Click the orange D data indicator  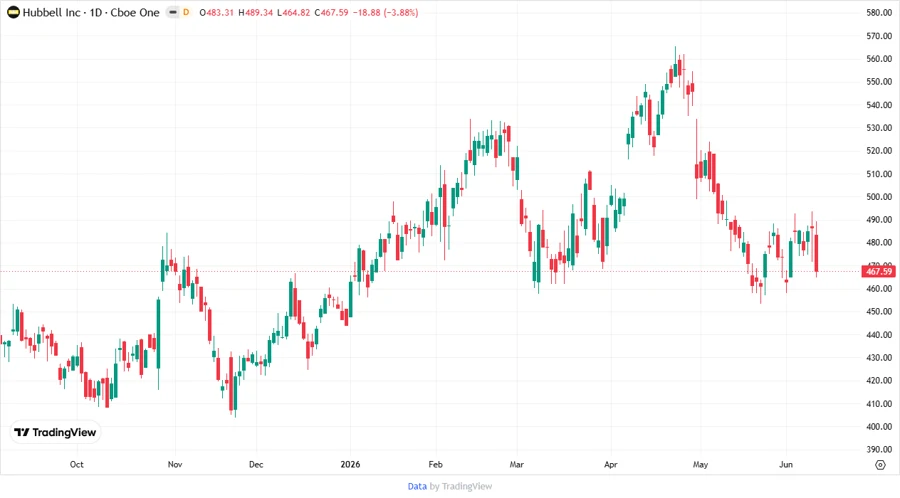(x=186, y=12)
